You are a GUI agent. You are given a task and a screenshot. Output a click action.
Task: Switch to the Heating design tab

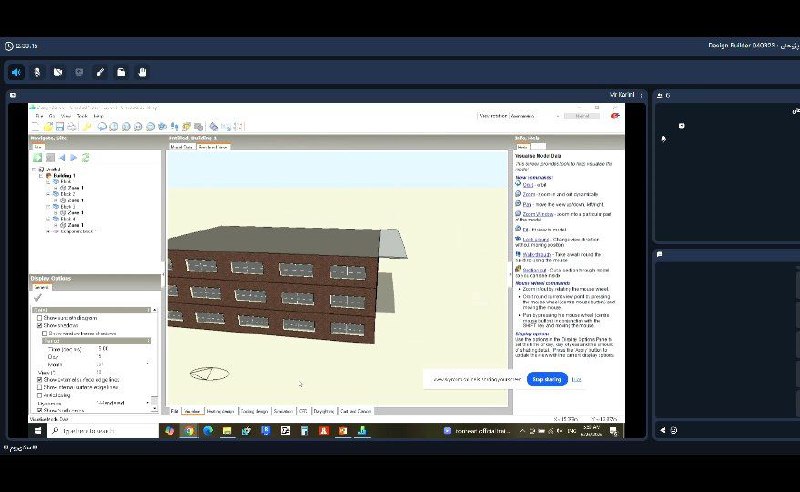click(220, 411)
